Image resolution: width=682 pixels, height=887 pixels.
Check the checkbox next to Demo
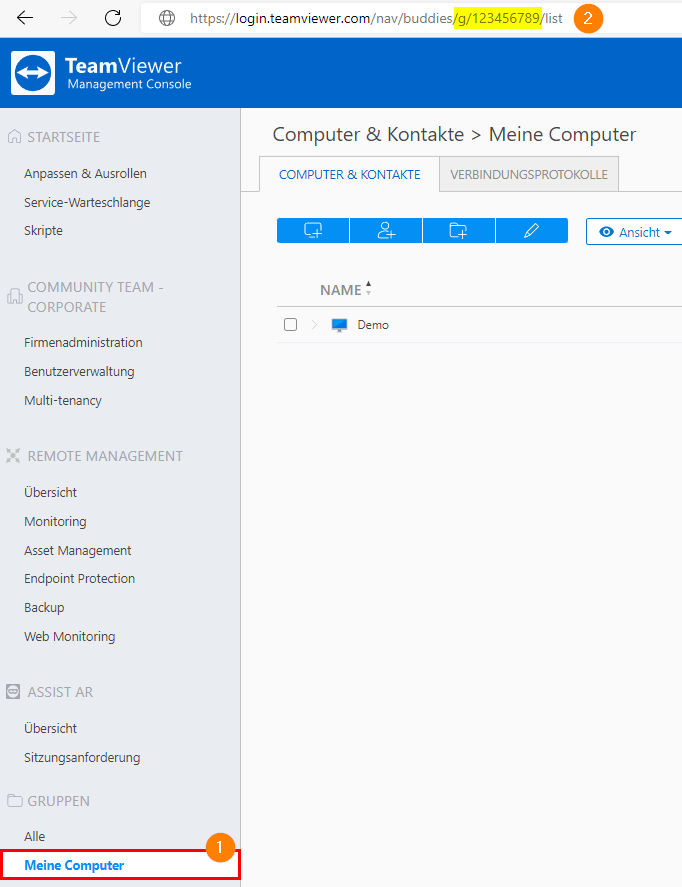pos(290,324)
